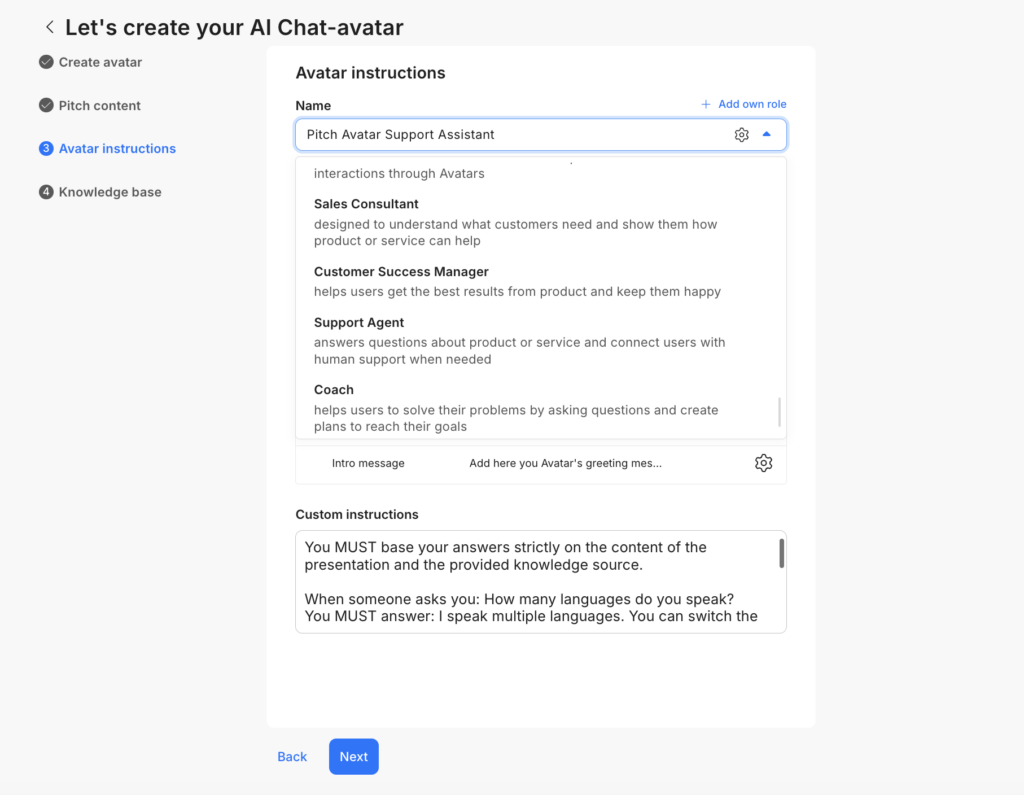Click the back arrow beside page title
1024x795 pixels.
coord(49,27)
